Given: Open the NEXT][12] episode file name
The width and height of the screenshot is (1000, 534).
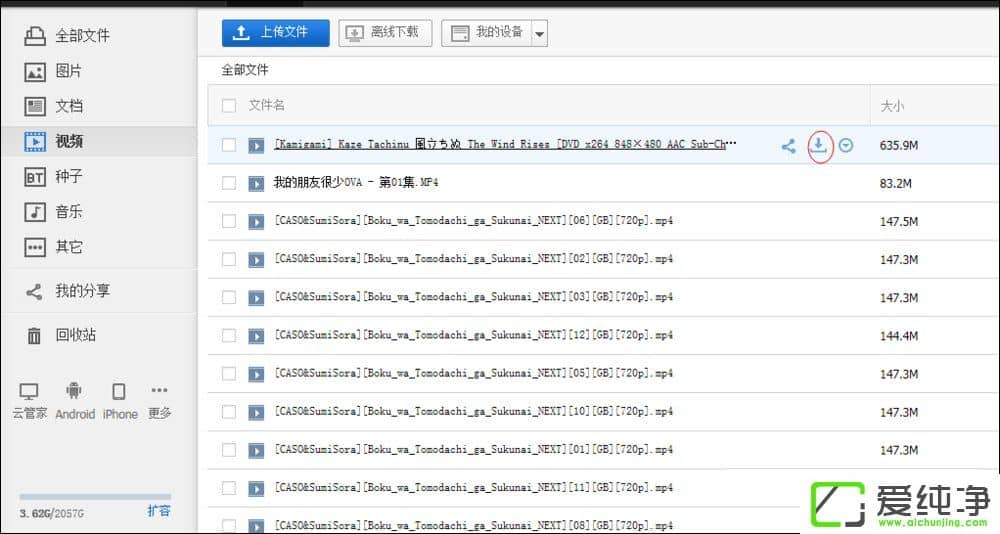Looking at the screenshot, I should coord(474,335).
